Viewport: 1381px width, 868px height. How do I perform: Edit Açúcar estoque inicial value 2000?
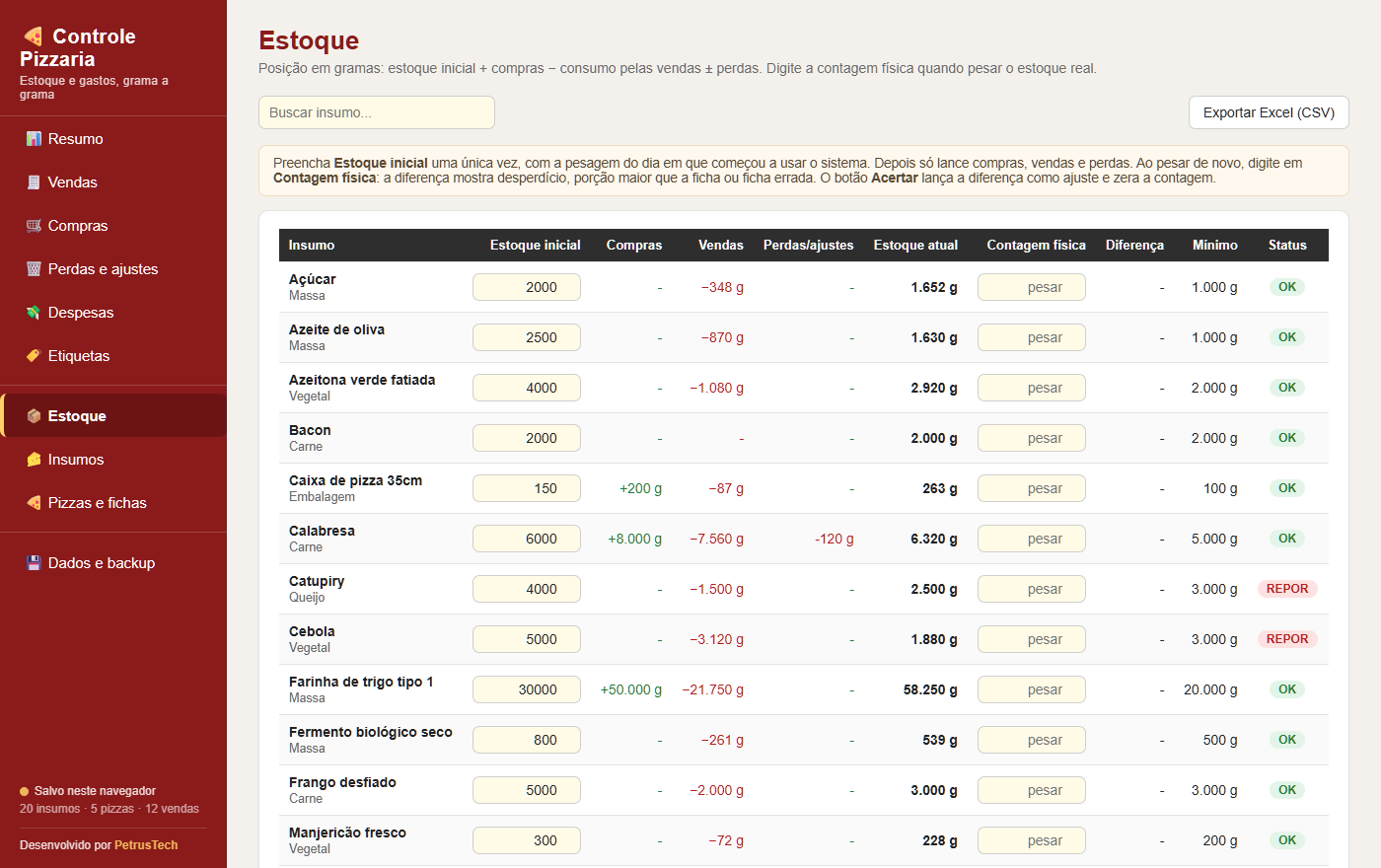(527, 287)
